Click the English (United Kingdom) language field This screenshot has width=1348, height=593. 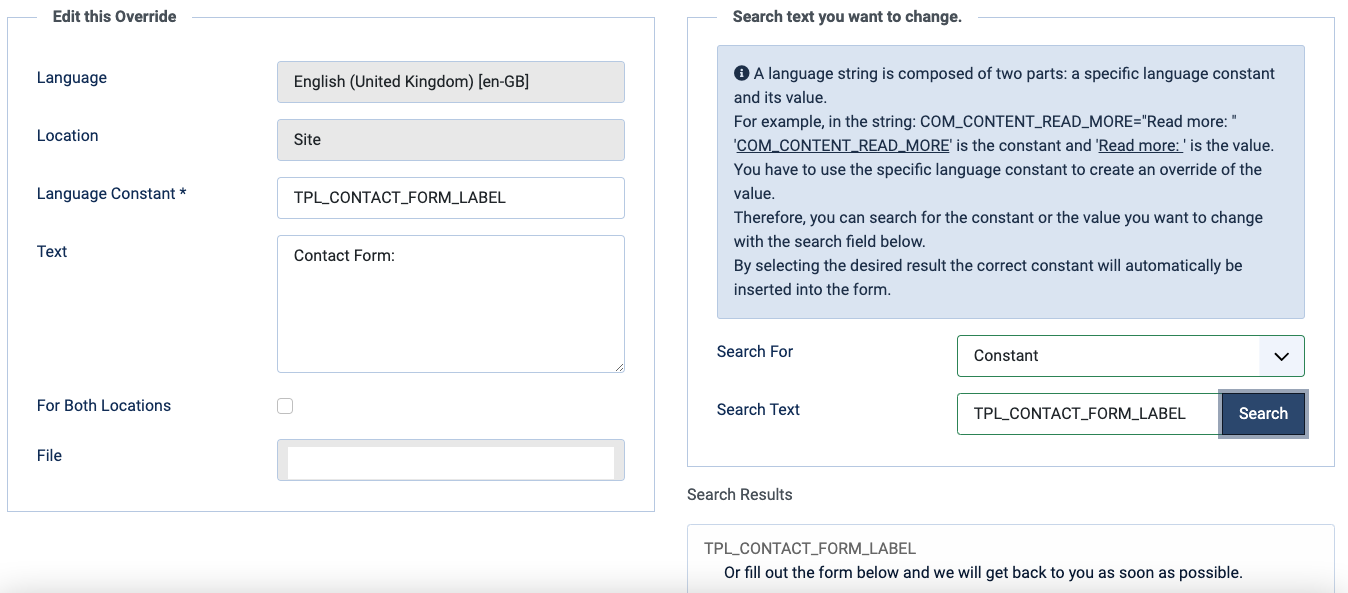450,82
